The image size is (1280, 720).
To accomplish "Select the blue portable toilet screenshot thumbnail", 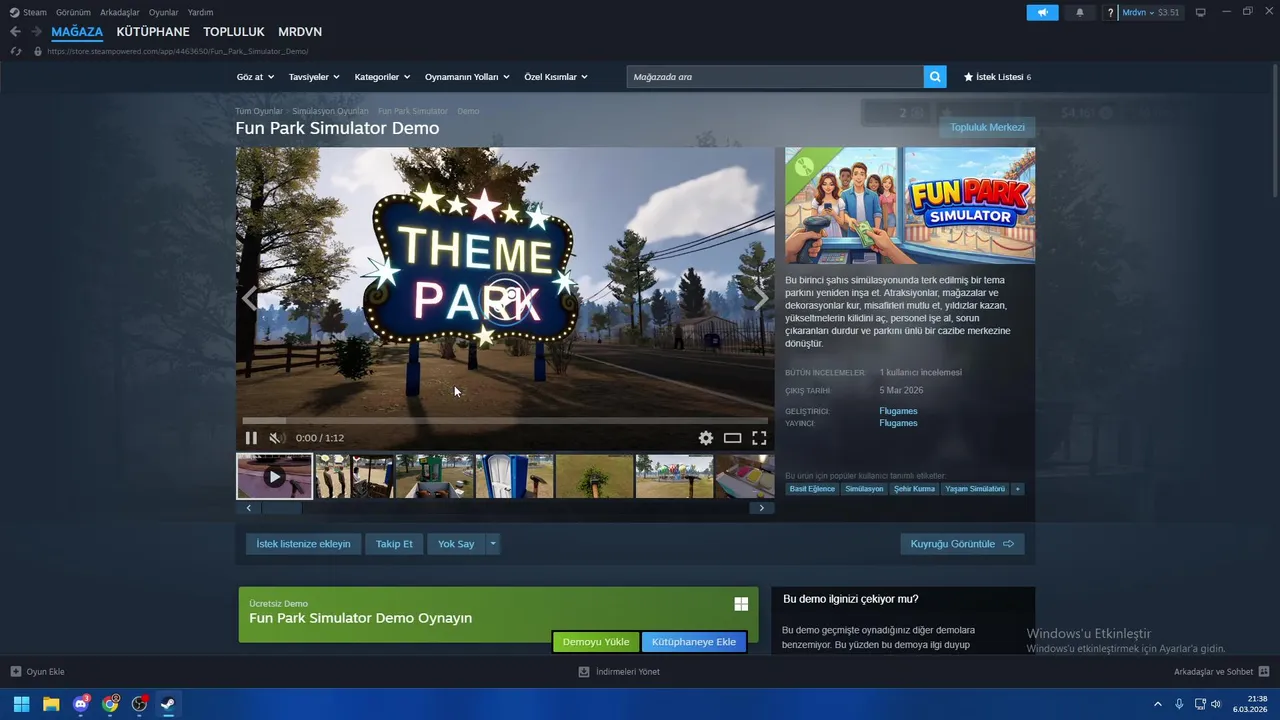I will coord(514,476).
